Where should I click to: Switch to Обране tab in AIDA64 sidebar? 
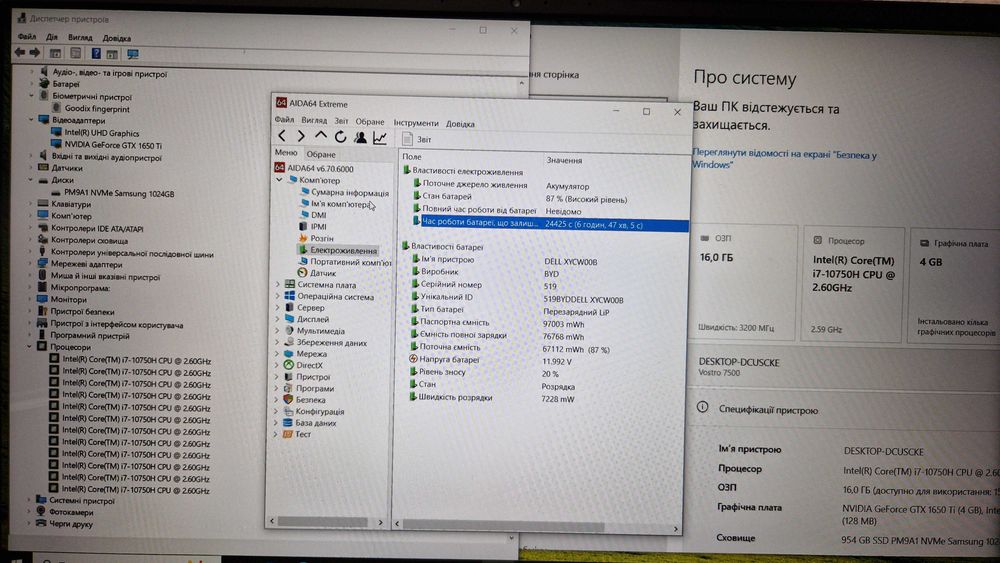tap(321, 154)
